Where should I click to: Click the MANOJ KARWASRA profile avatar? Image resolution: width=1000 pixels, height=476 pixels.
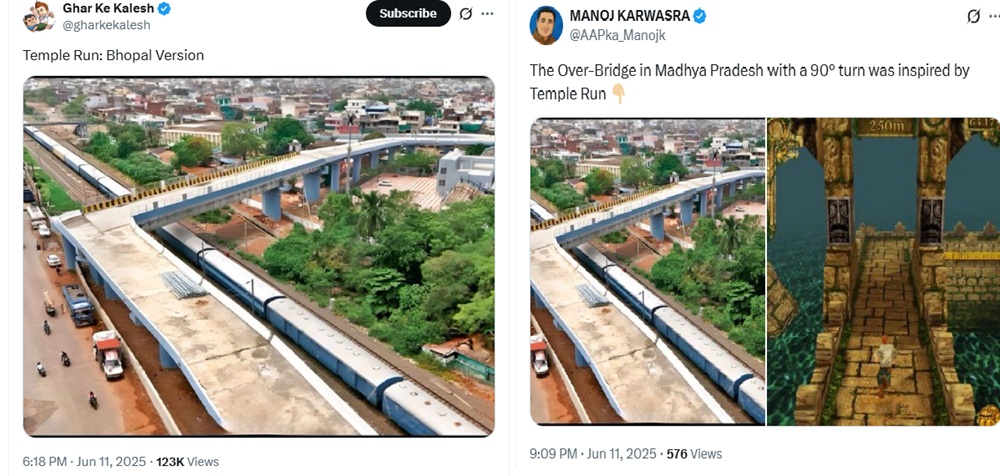[545, 25]
